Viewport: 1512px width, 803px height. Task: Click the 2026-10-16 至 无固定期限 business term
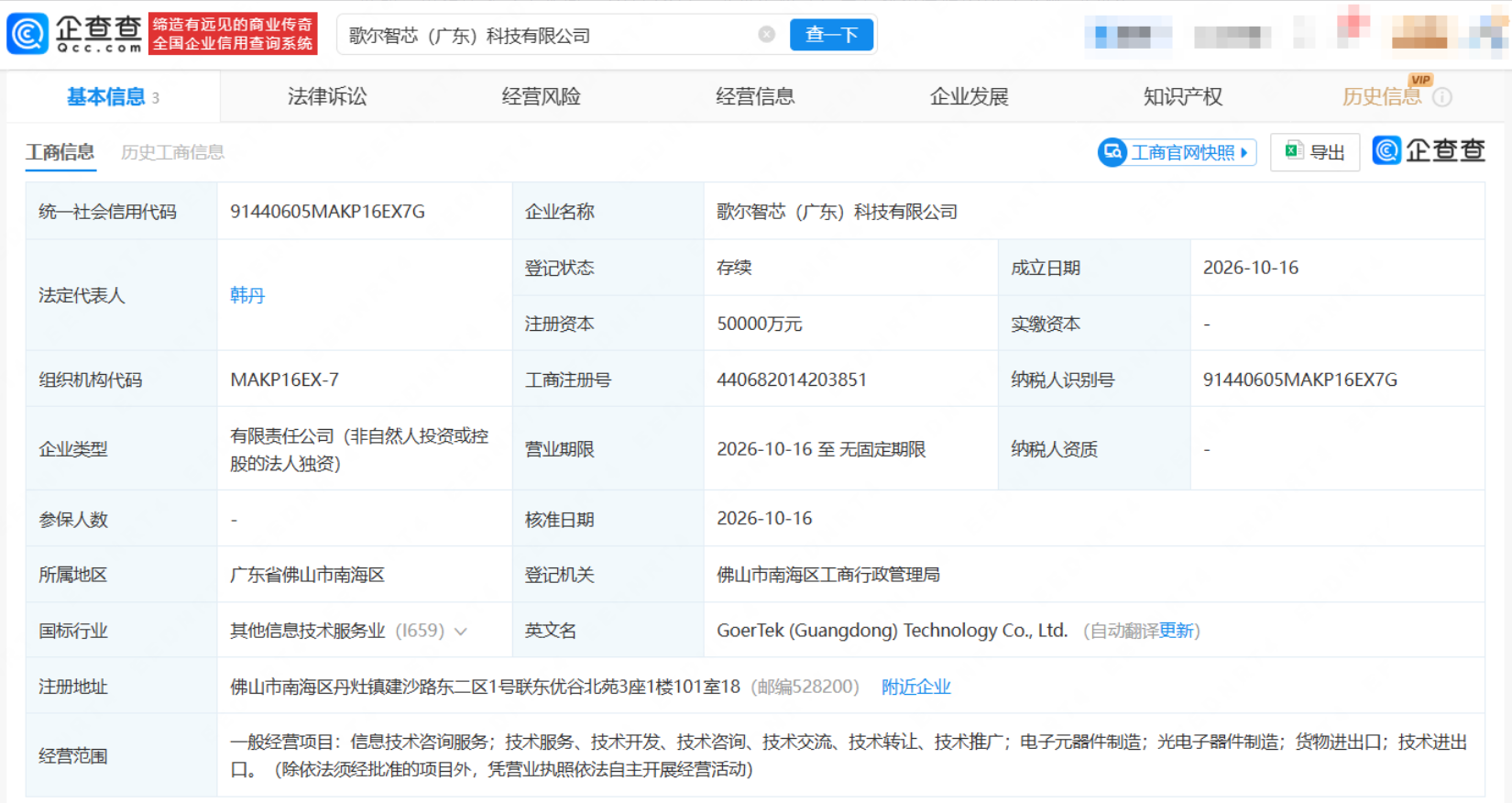(821, 449)
